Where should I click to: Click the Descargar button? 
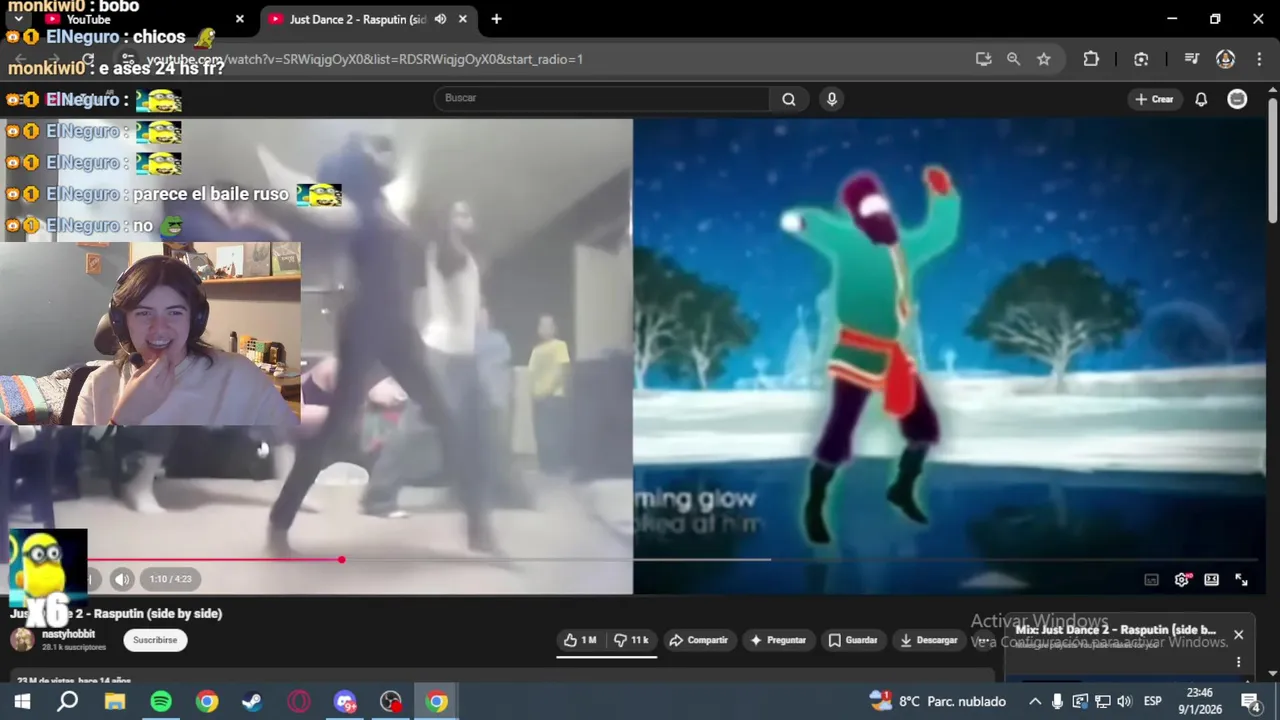coord(929,640)
